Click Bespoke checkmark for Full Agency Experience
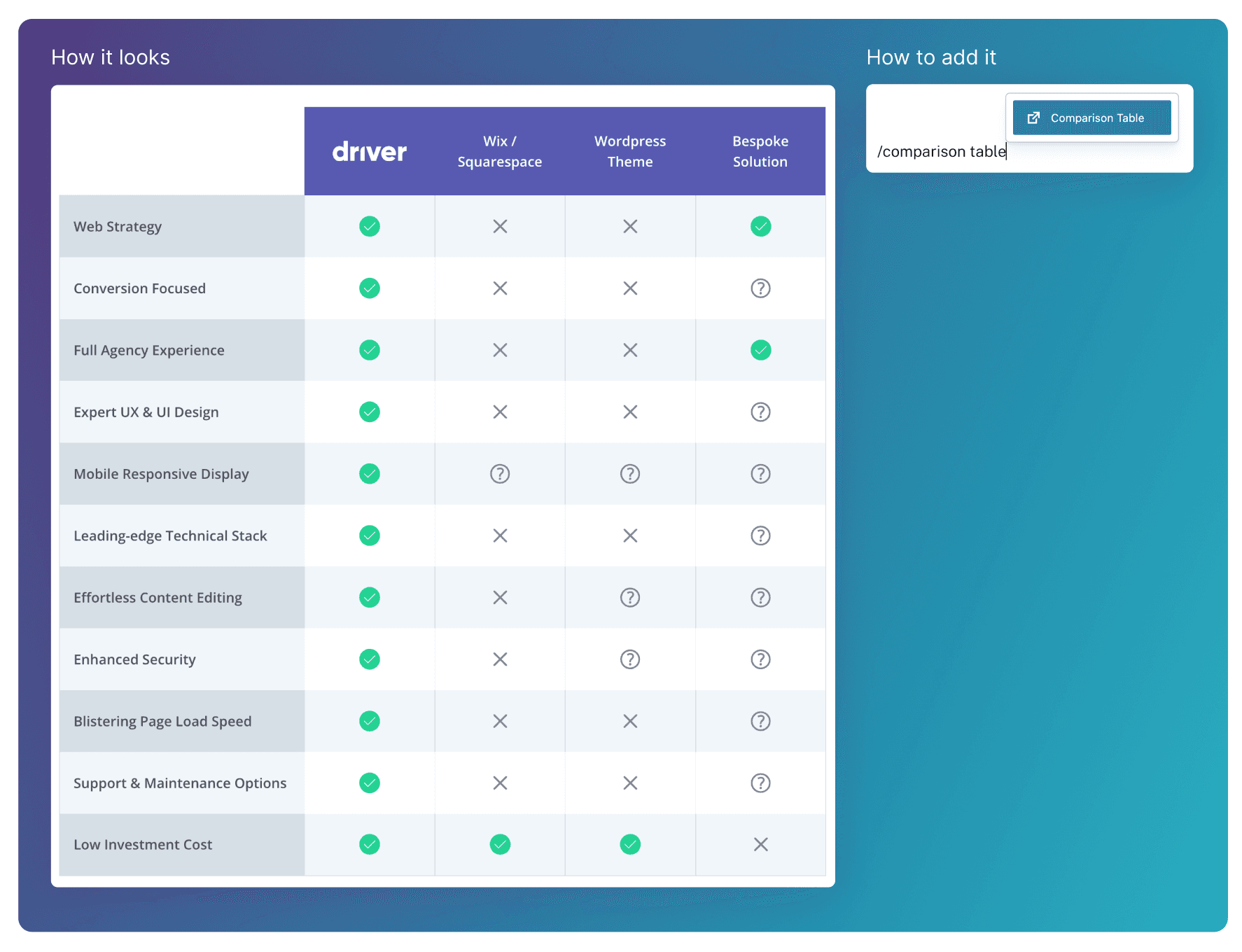This screenshot has height=952, width=1242. point(761,350)
